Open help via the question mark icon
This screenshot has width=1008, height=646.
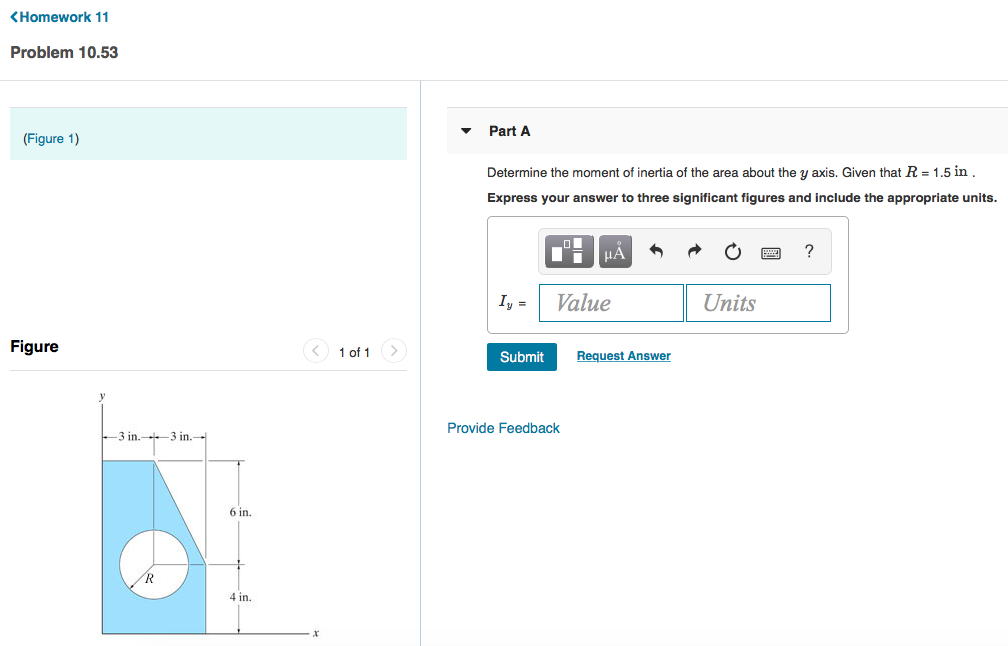tap(809, 251)
